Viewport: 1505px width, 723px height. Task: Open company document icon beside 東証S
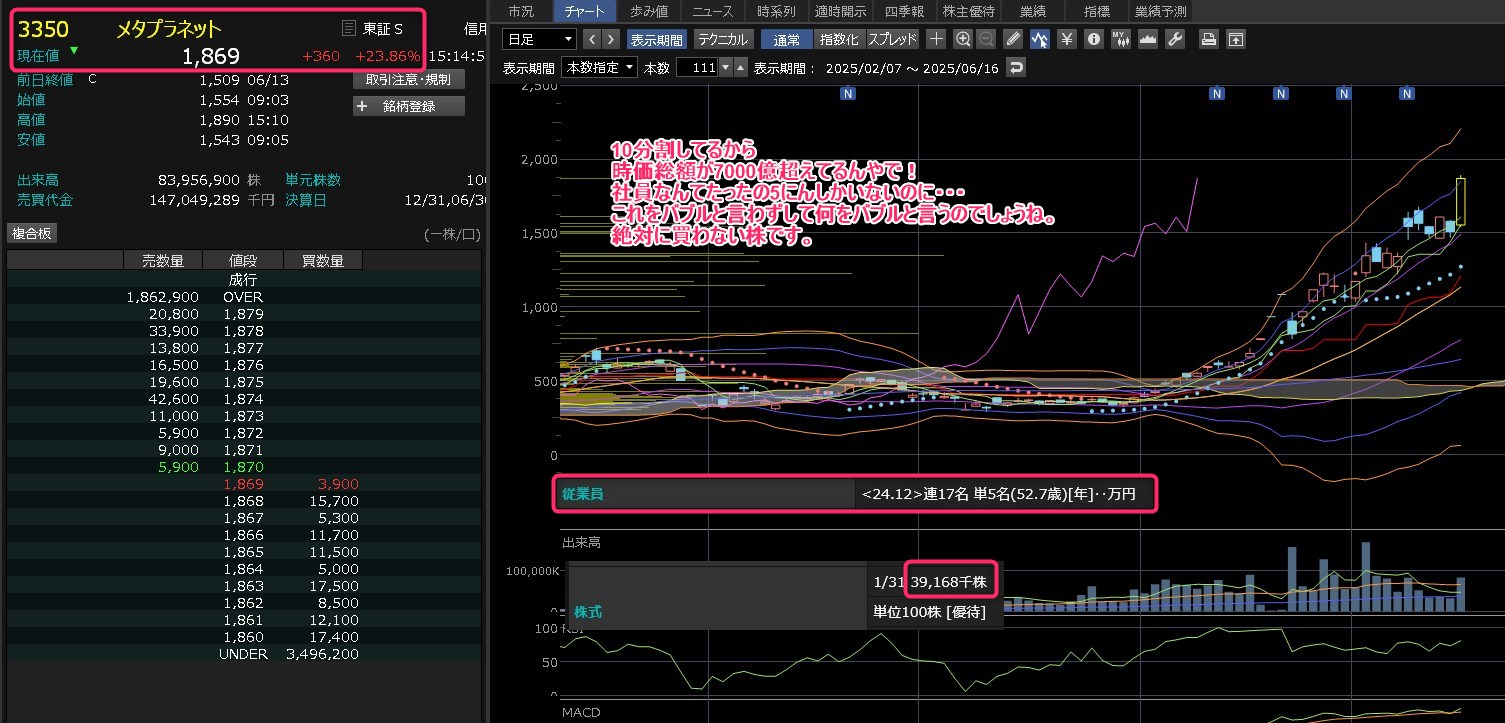pyautogui.click(x=348, y=28)
